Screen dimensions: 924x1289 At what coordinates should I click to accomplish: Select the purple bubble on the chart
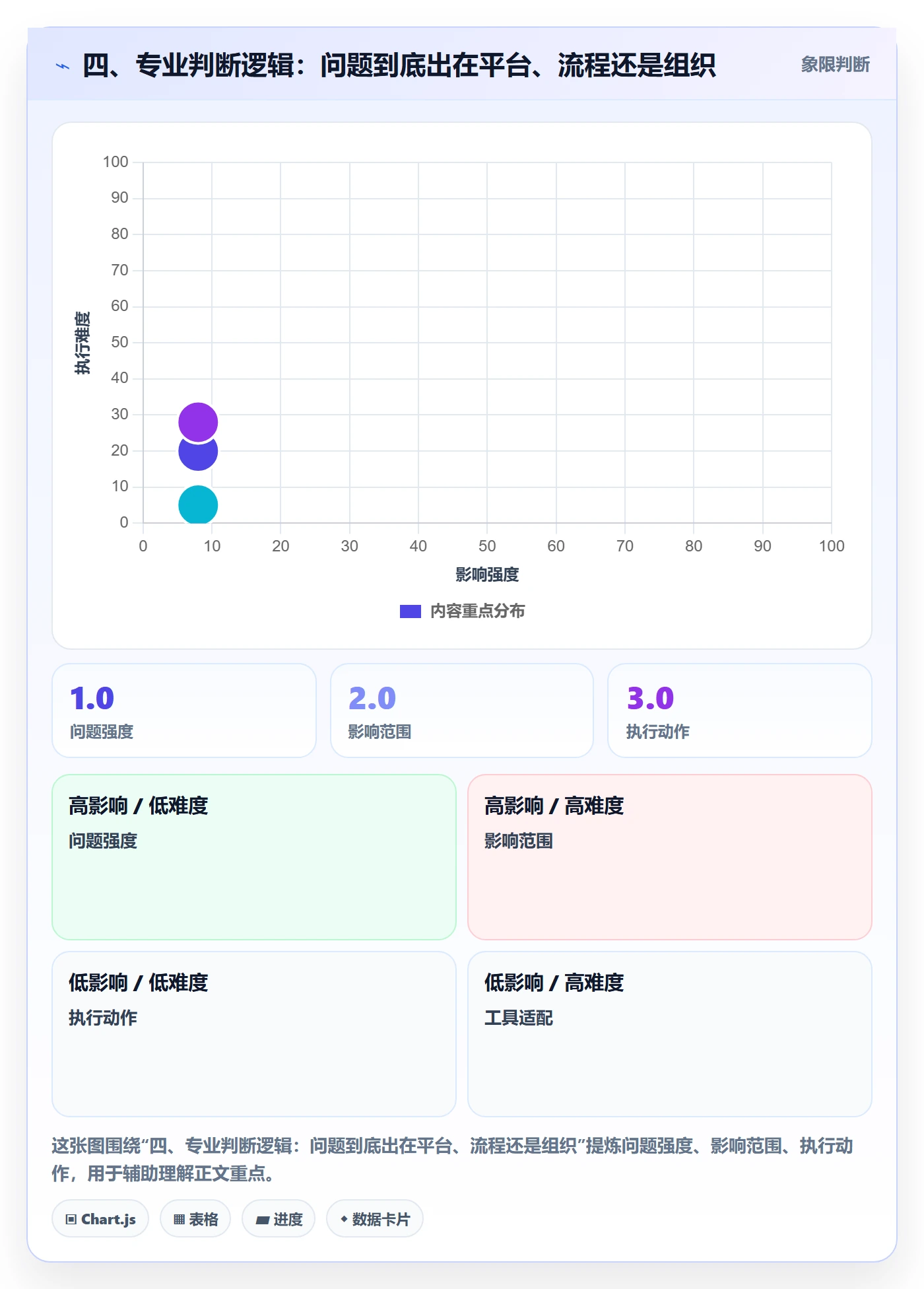pyautogui.click(x=198, y=421)
